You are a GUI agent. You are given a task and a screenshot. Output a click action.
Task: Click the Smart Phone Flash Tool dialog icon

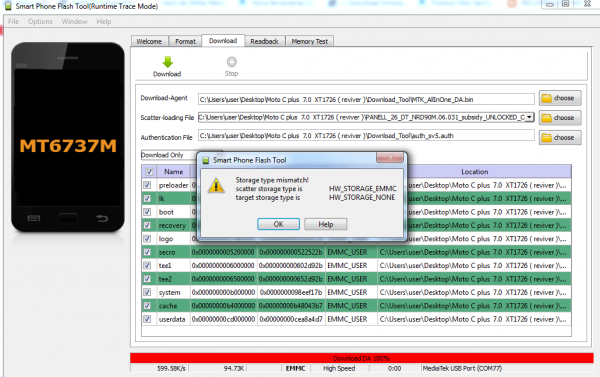(x=206, y=160)
